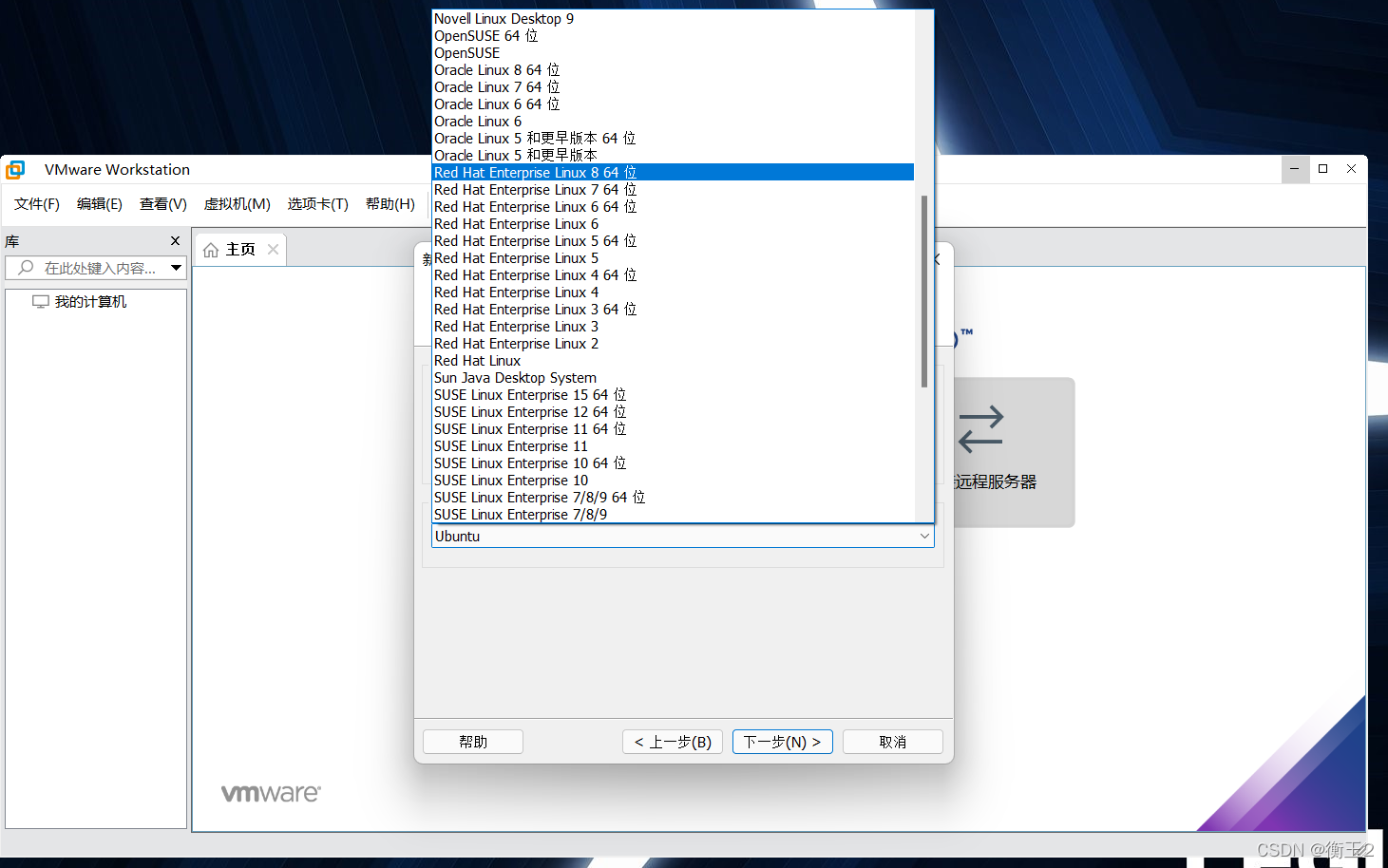Screen dimensions: 1388x868
Task: Choose Oracle Linux 7 64 位
Action: pos(673,87)
